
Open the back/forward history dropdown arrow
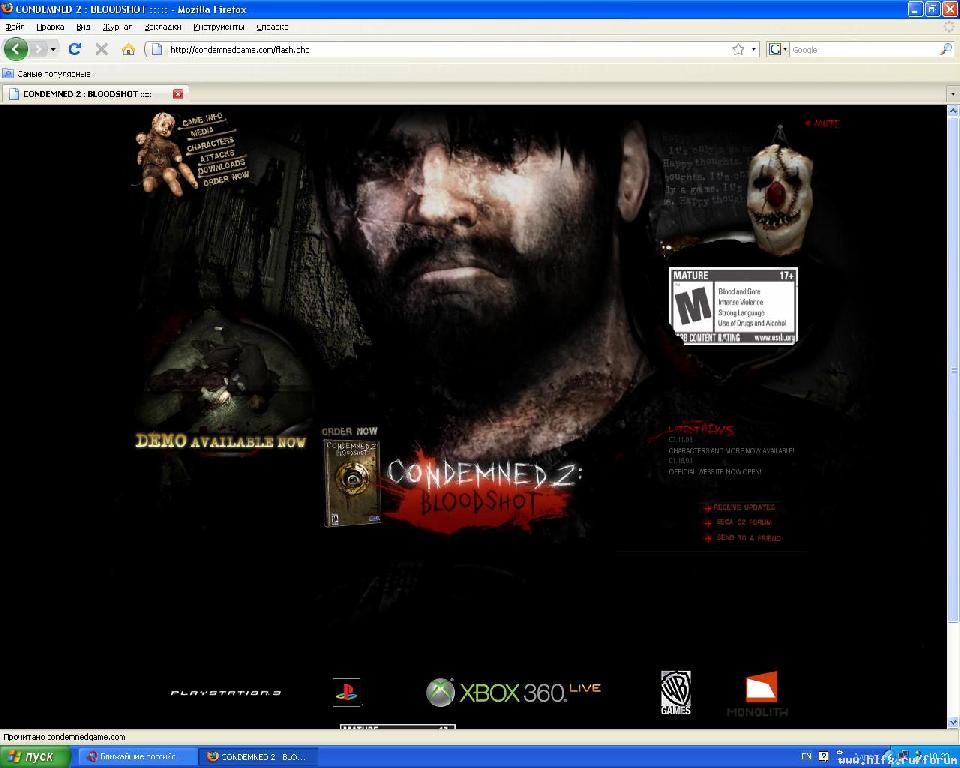point(53,49)
